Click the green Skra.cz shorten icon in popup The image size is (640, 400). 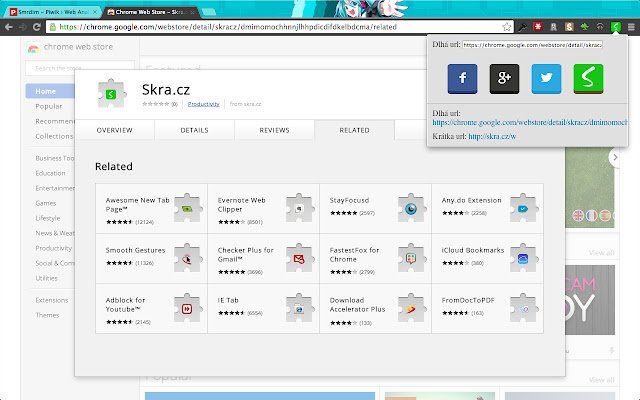pyautogui.click(x=588, y=79)
